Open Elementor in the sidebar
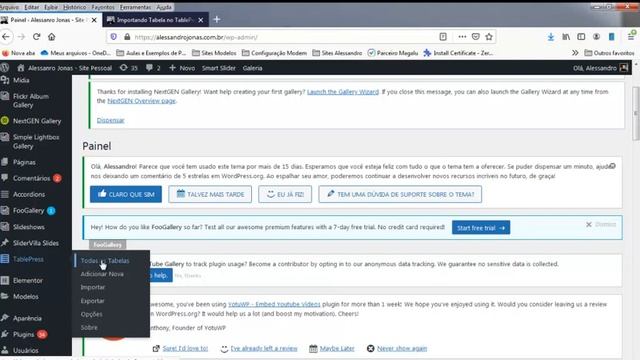Image resolution: width=640 pixels, height=360 pixels. coord(28,281)
